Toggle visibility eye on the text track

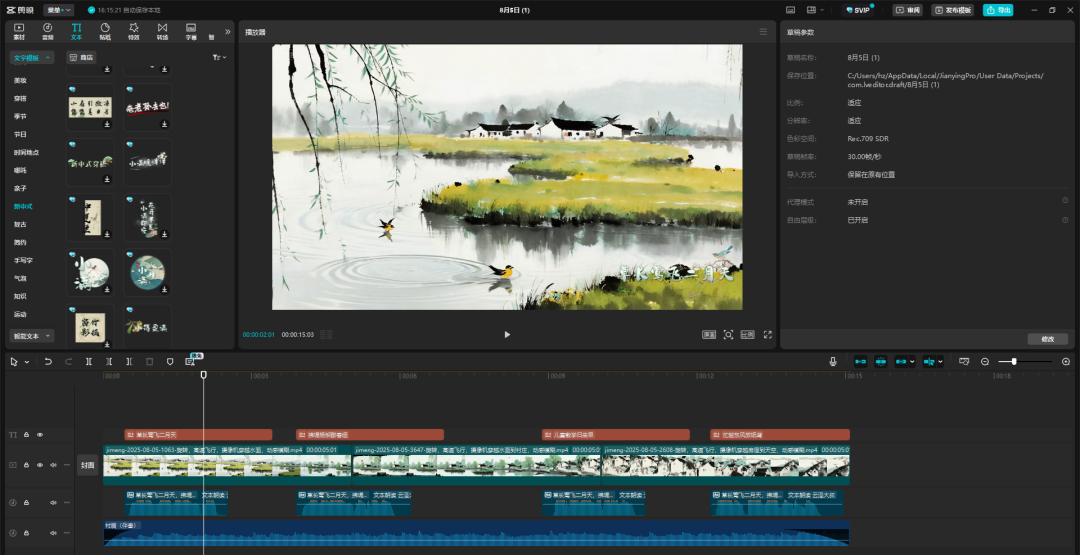coord(40,435)
